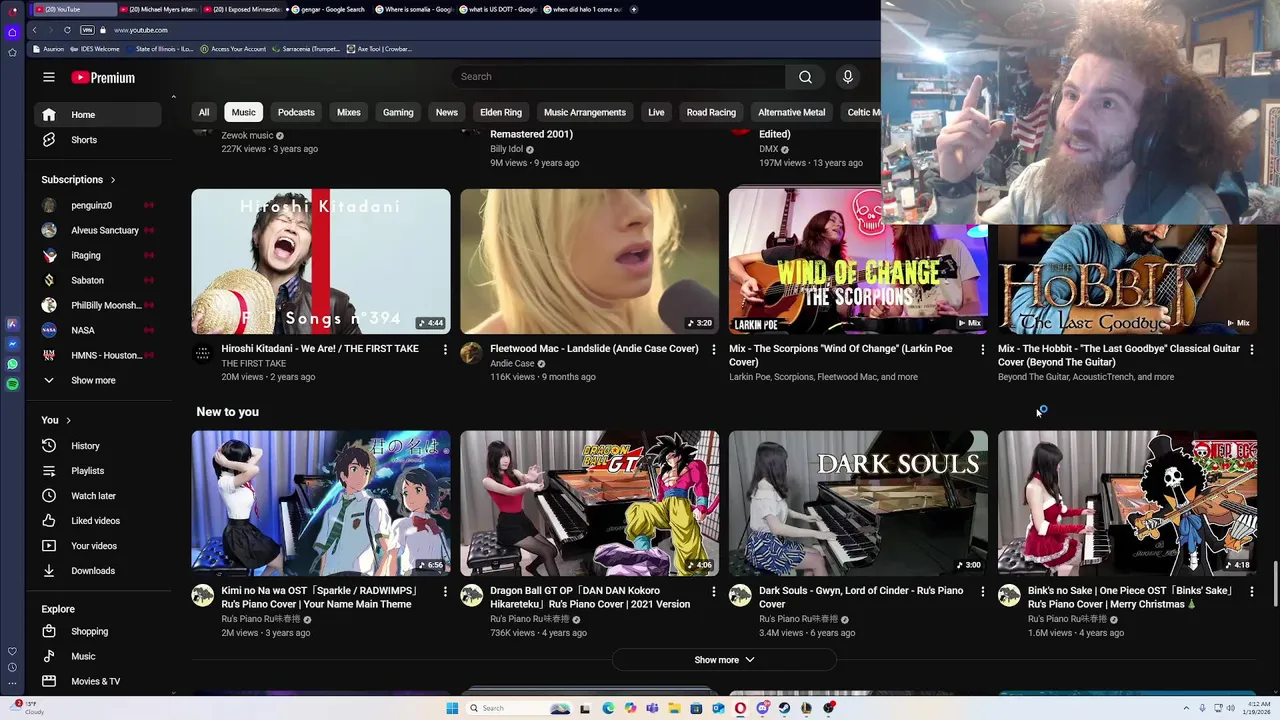The width and height of the screenshot is (1280, 720).
Task: Click the Windows Start button
Action: pos(452,708)
